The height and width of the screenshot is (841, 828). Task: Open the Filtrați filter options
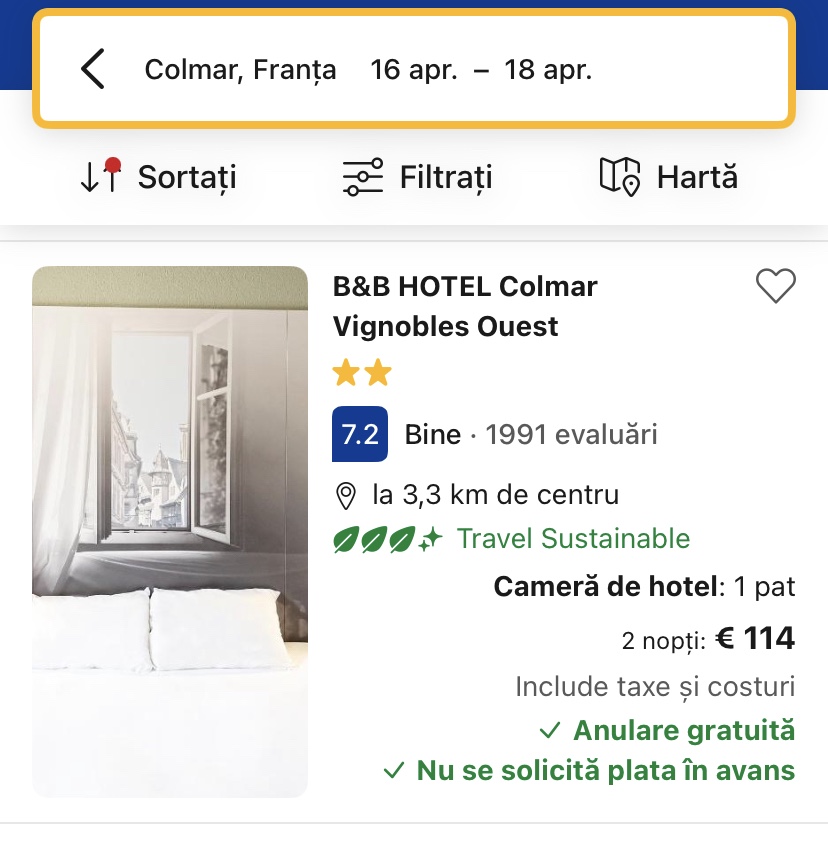click(x=446, y=177)
